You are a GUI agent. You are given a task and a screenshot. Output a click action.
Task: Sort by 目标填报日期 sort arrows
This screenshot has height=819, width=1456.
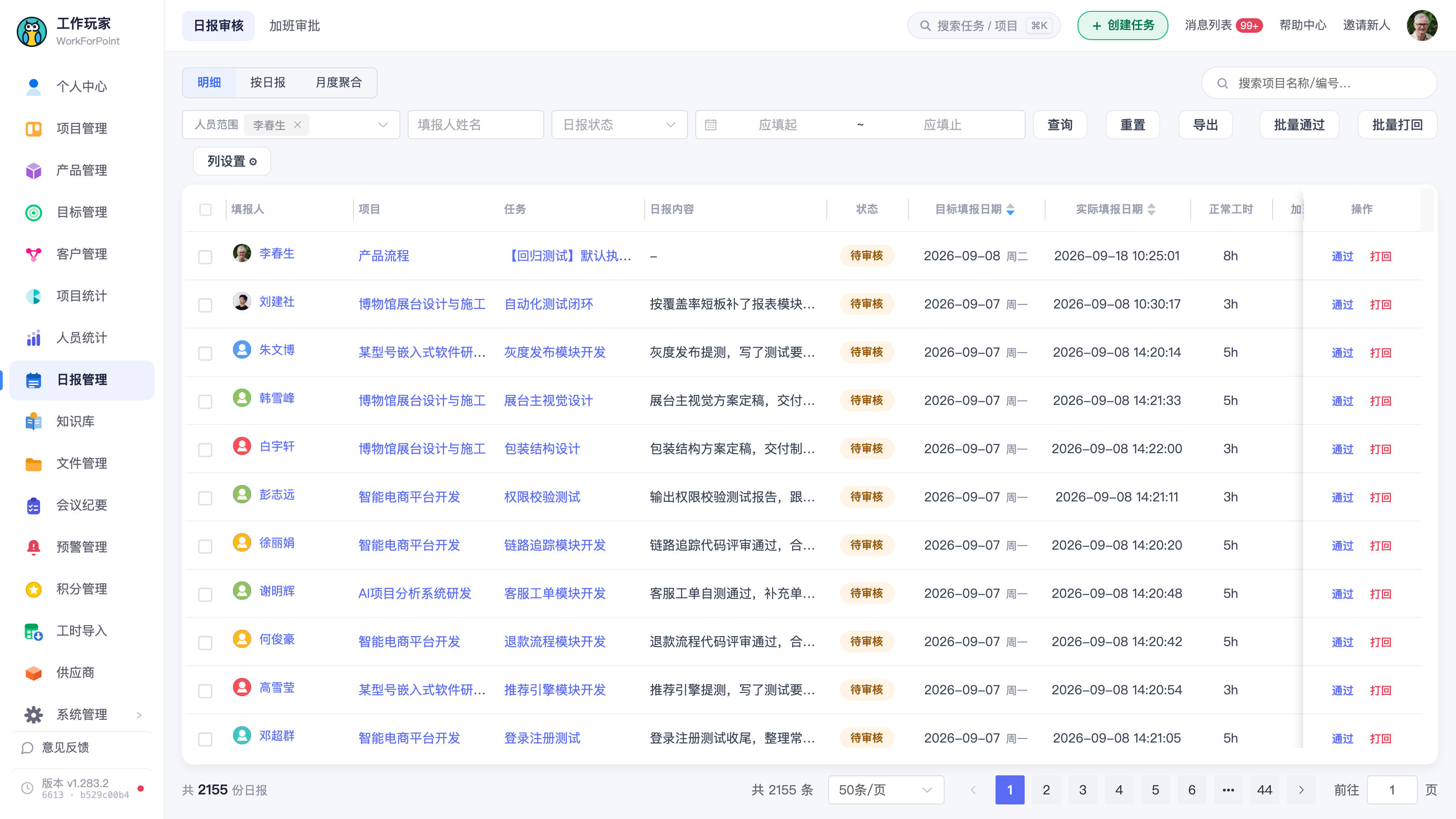click(1010, 209)
